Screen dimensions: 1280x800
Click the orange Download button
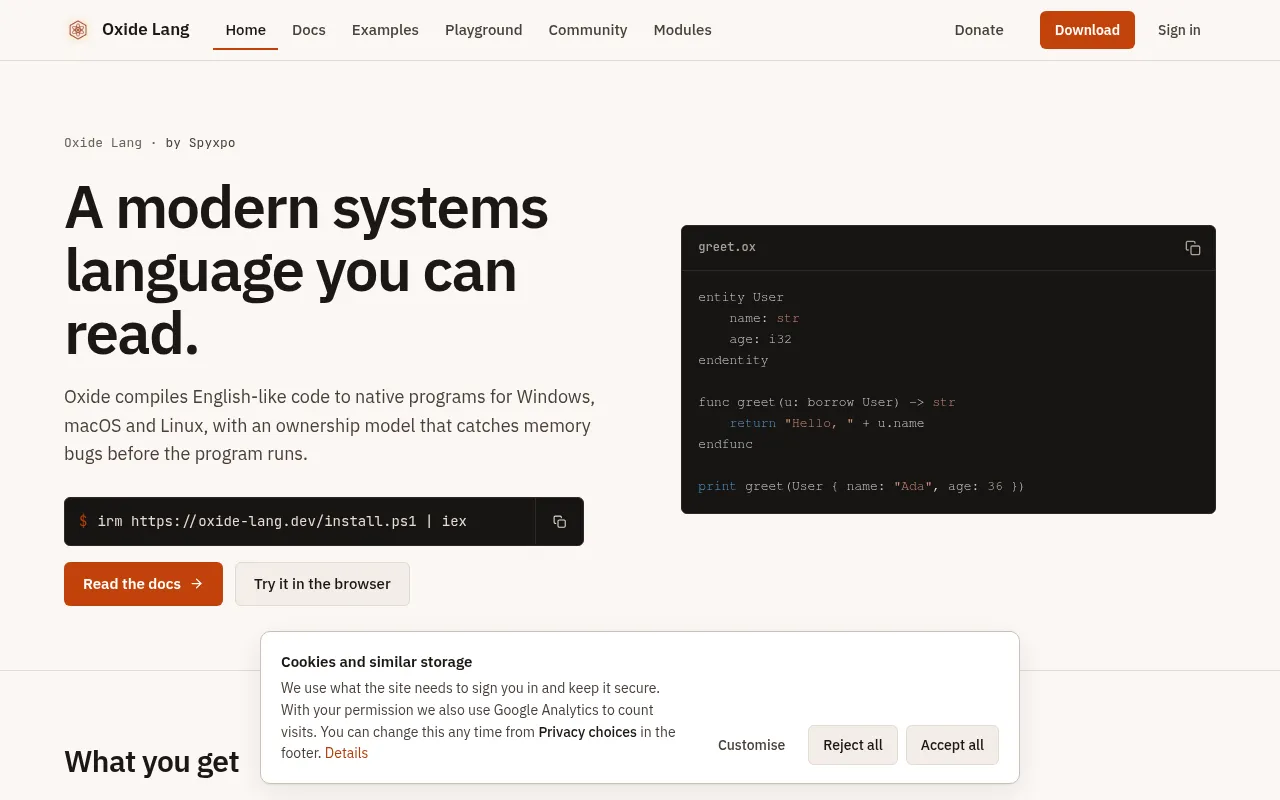pyautogui.click(x=1087, y=30)
